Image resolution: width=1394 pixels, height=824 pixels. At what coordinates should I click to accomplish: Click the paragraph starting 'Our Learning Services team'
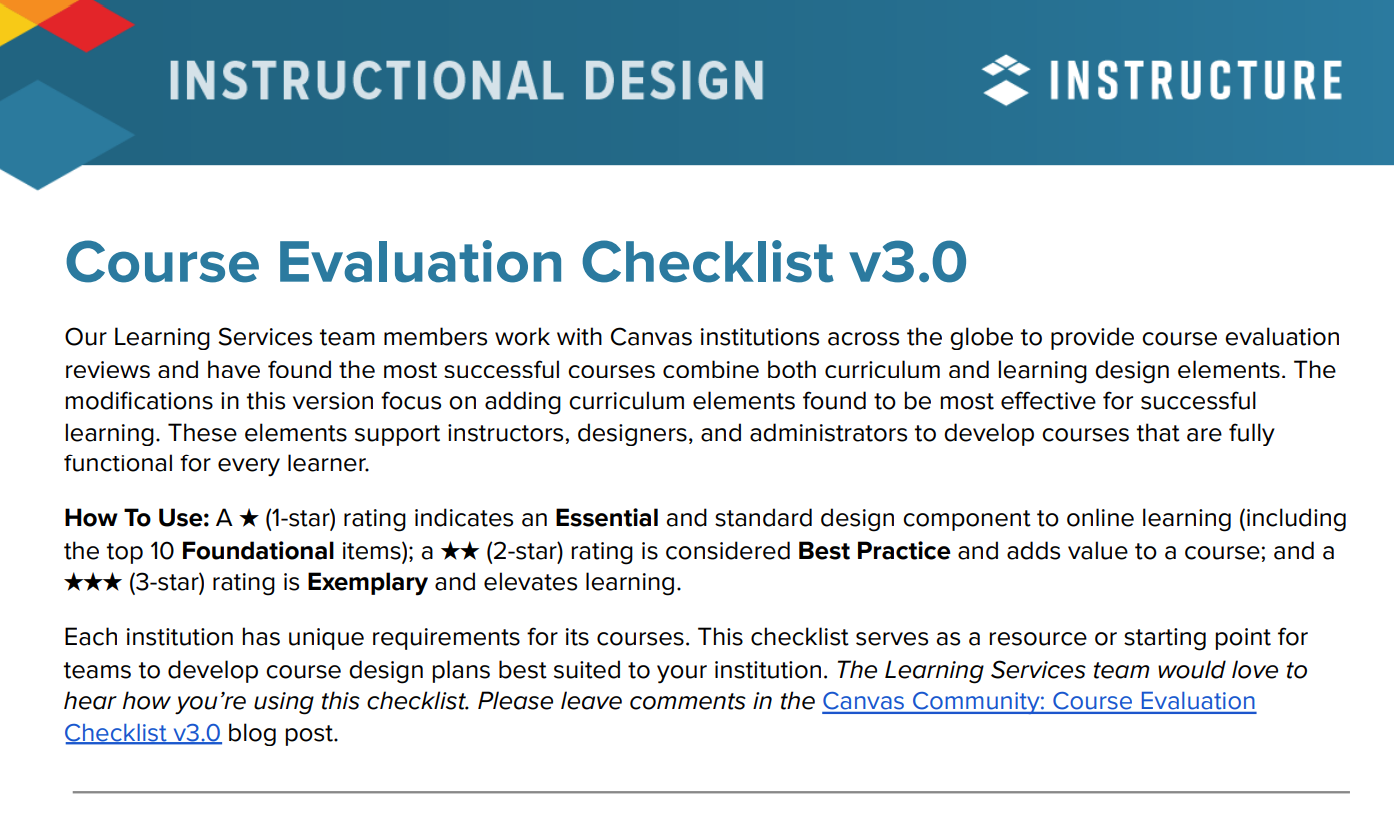702,401
